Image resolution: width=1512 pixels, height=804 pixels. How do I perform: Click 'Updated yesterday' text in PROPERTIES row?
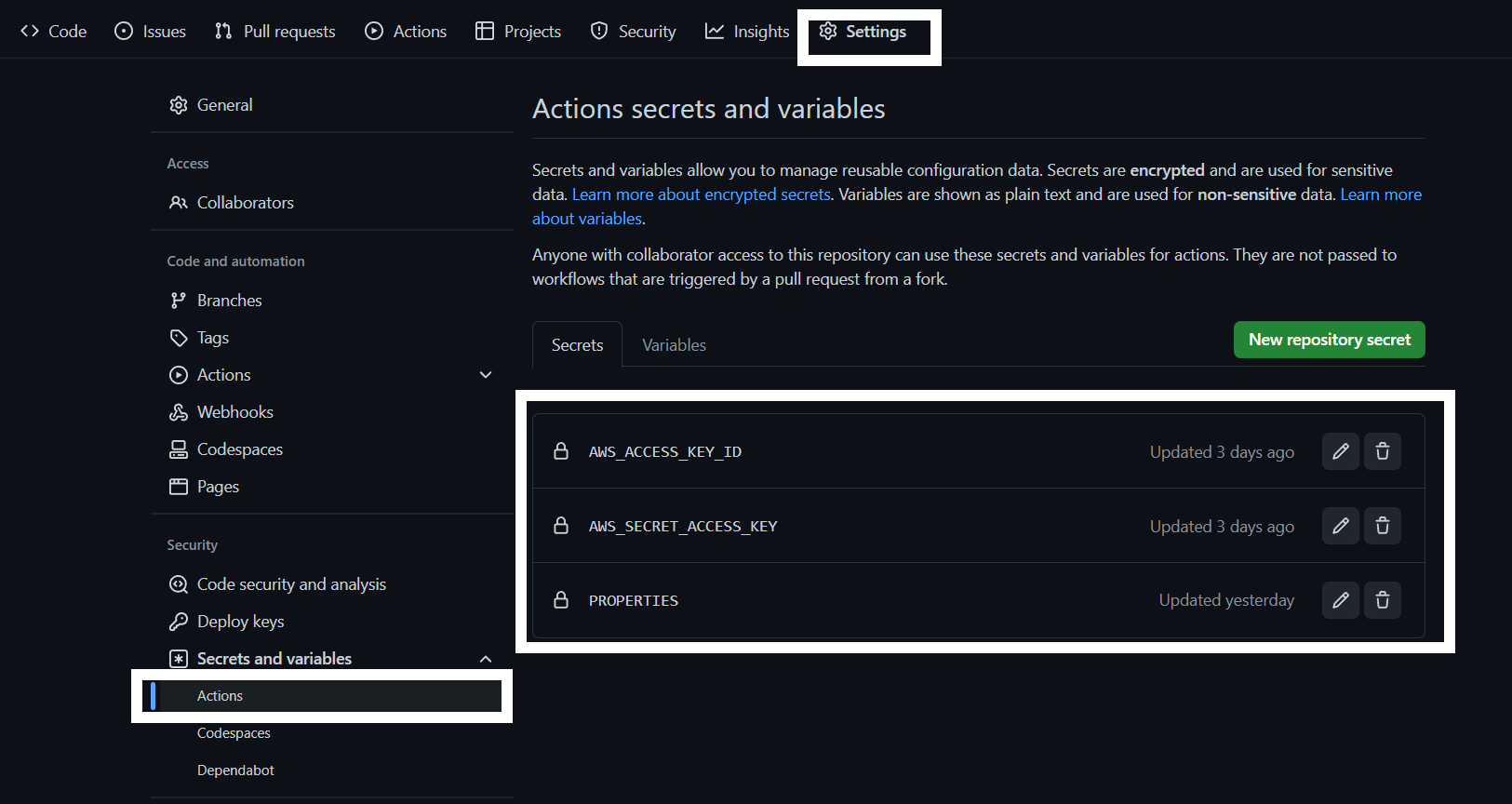point(1226,600)
